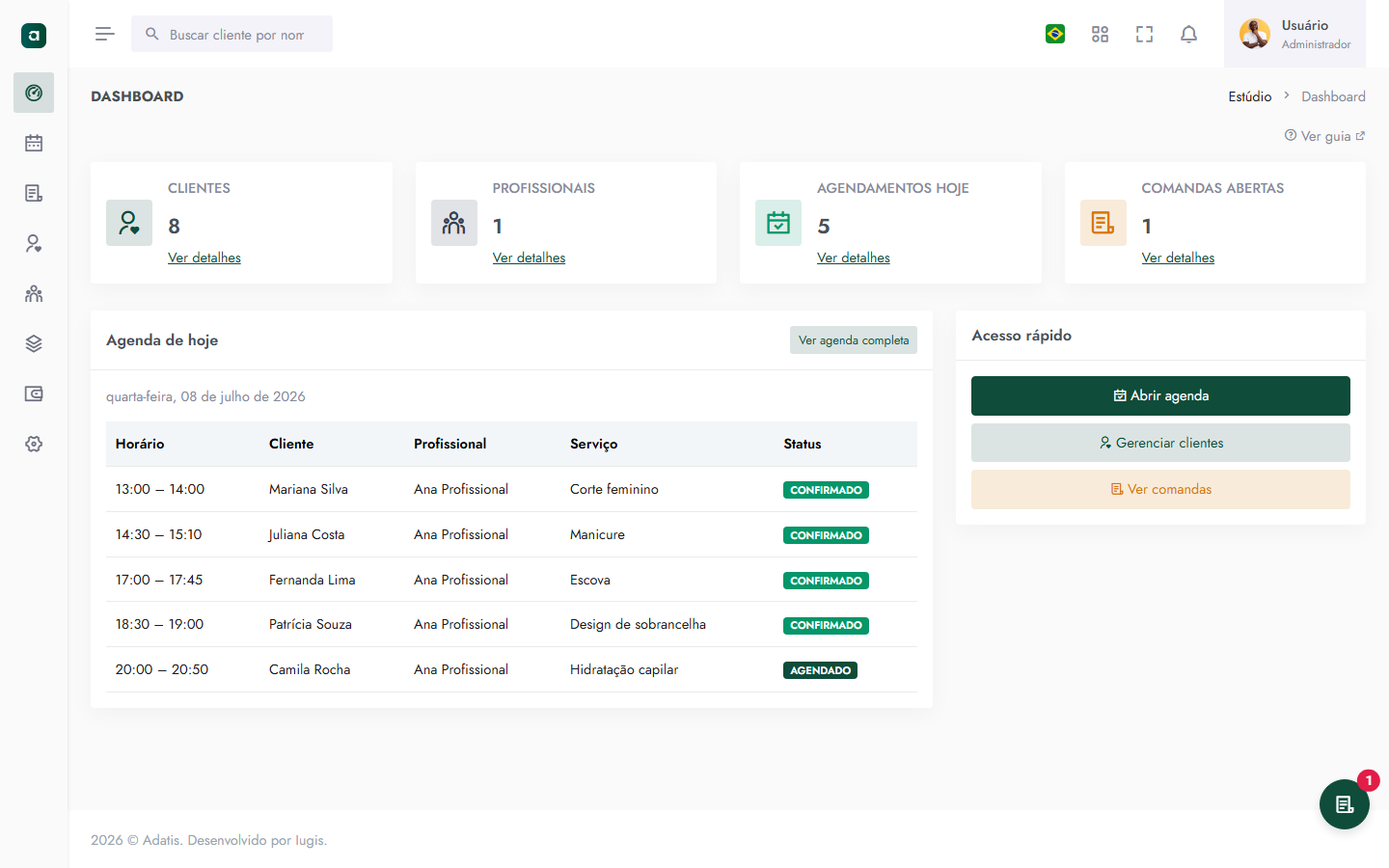Image resolution: width=1389 pixels, height=868 pixels.
Task: Click the Adatis logo icon
Action: pos(34,36)
